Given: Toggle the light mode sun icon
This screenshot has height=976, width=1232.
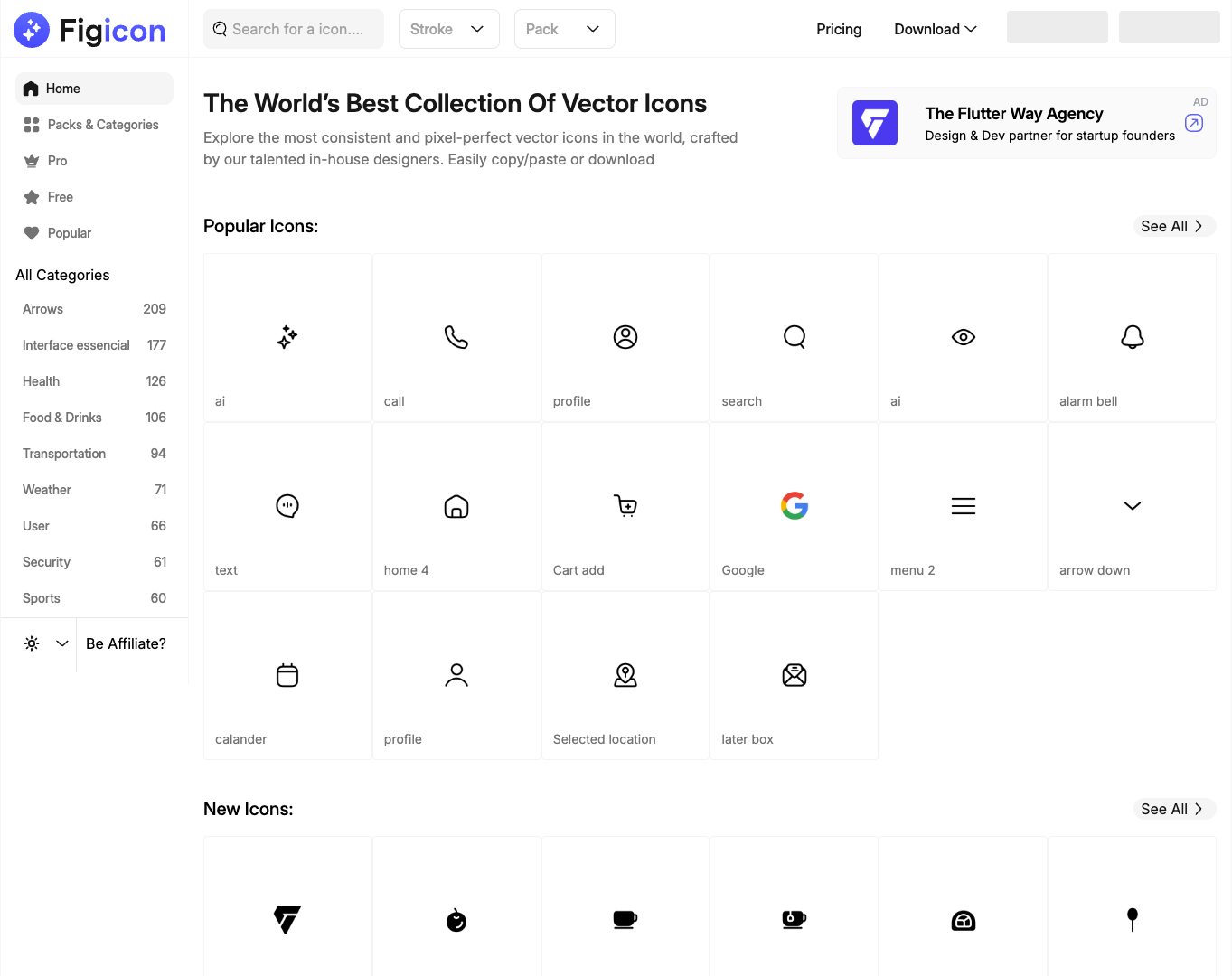Looking at the screenshot, I should click(x=30, y=643).
